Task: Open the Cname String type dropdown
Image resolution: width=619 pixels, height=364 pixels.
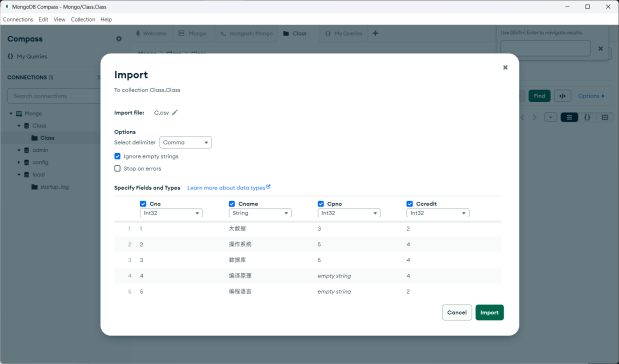Action: [260, 213]
